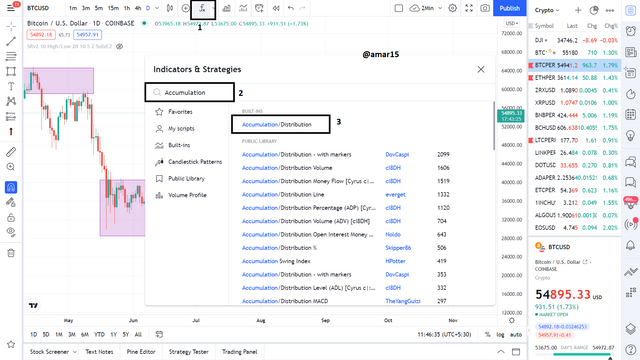The height and width of the screenshot is (360, 640).
Task: Set chart range to YTD
Action: 99,335
